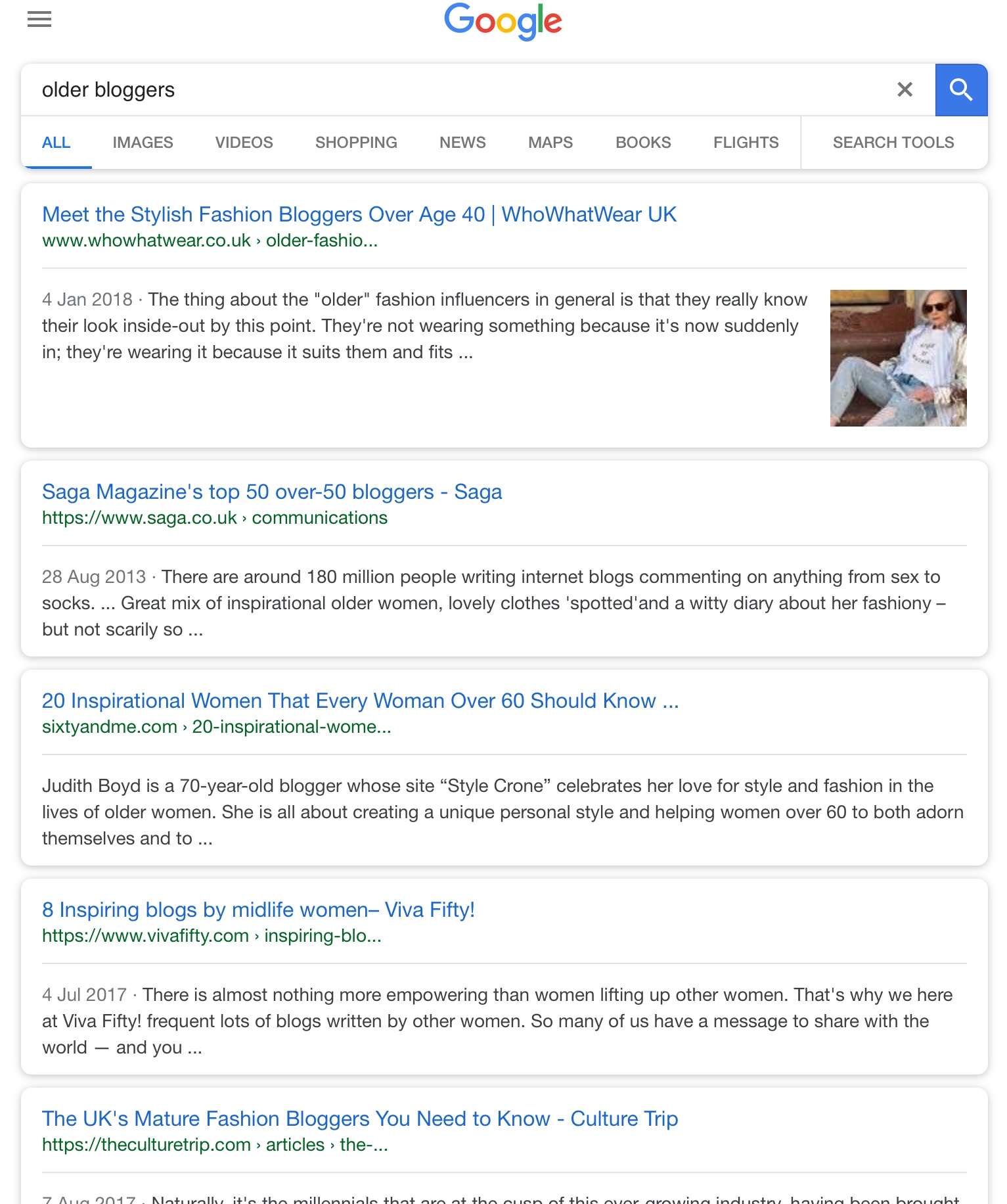Switch to the IMAGES tab
Viewport: 1007px width, 1204px height.
(x=143, y=143)
